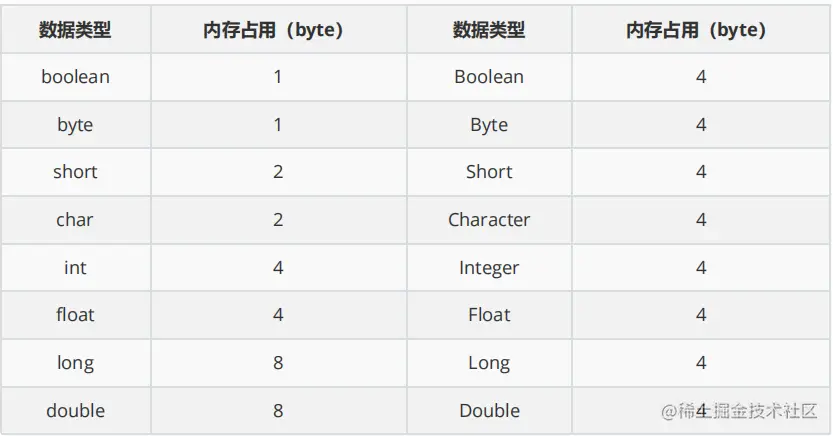Select the Double wrapper class cell
This screenshot has width=833, height=436.
[x=489, y=411]
